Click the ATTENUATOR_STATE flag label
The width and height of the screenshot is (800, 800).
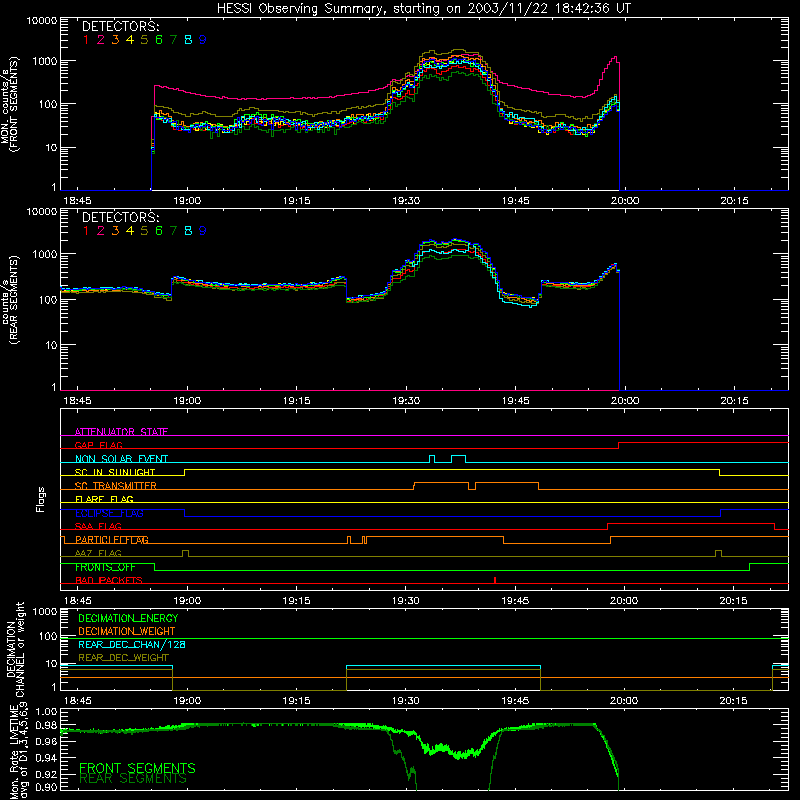(121, 432)
